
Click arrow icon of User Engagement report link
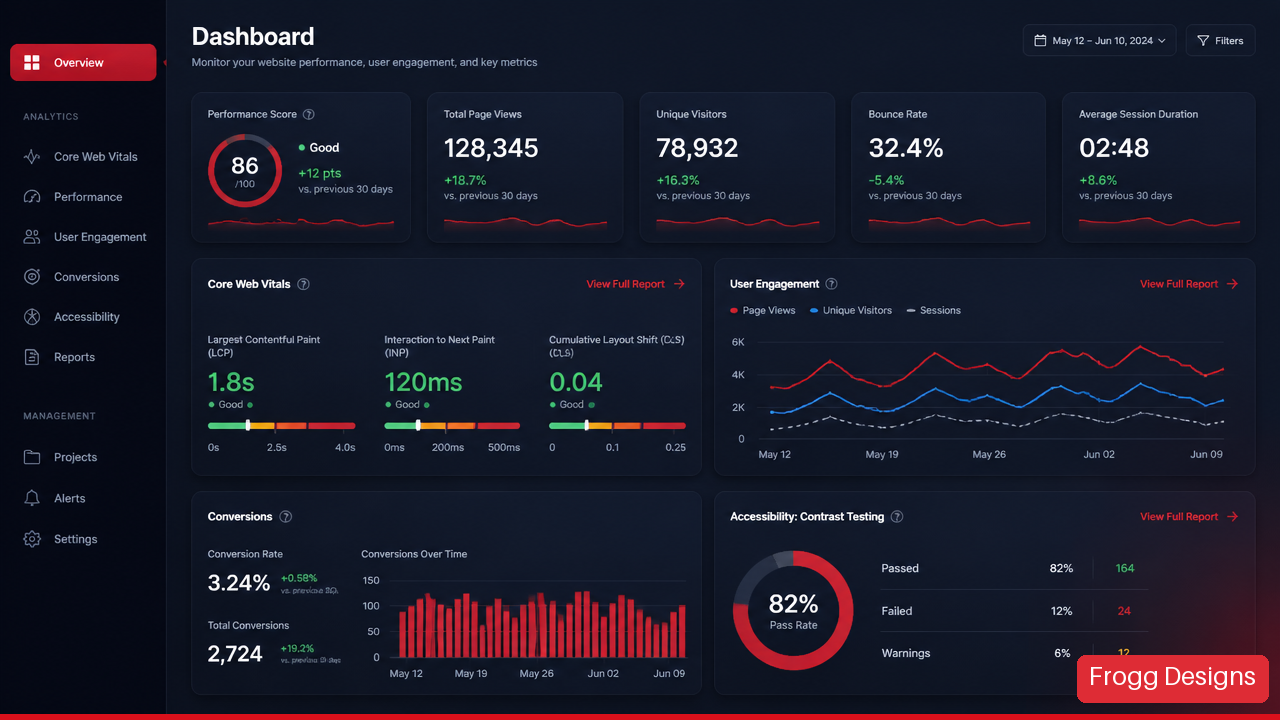[x=1232, y=284]
